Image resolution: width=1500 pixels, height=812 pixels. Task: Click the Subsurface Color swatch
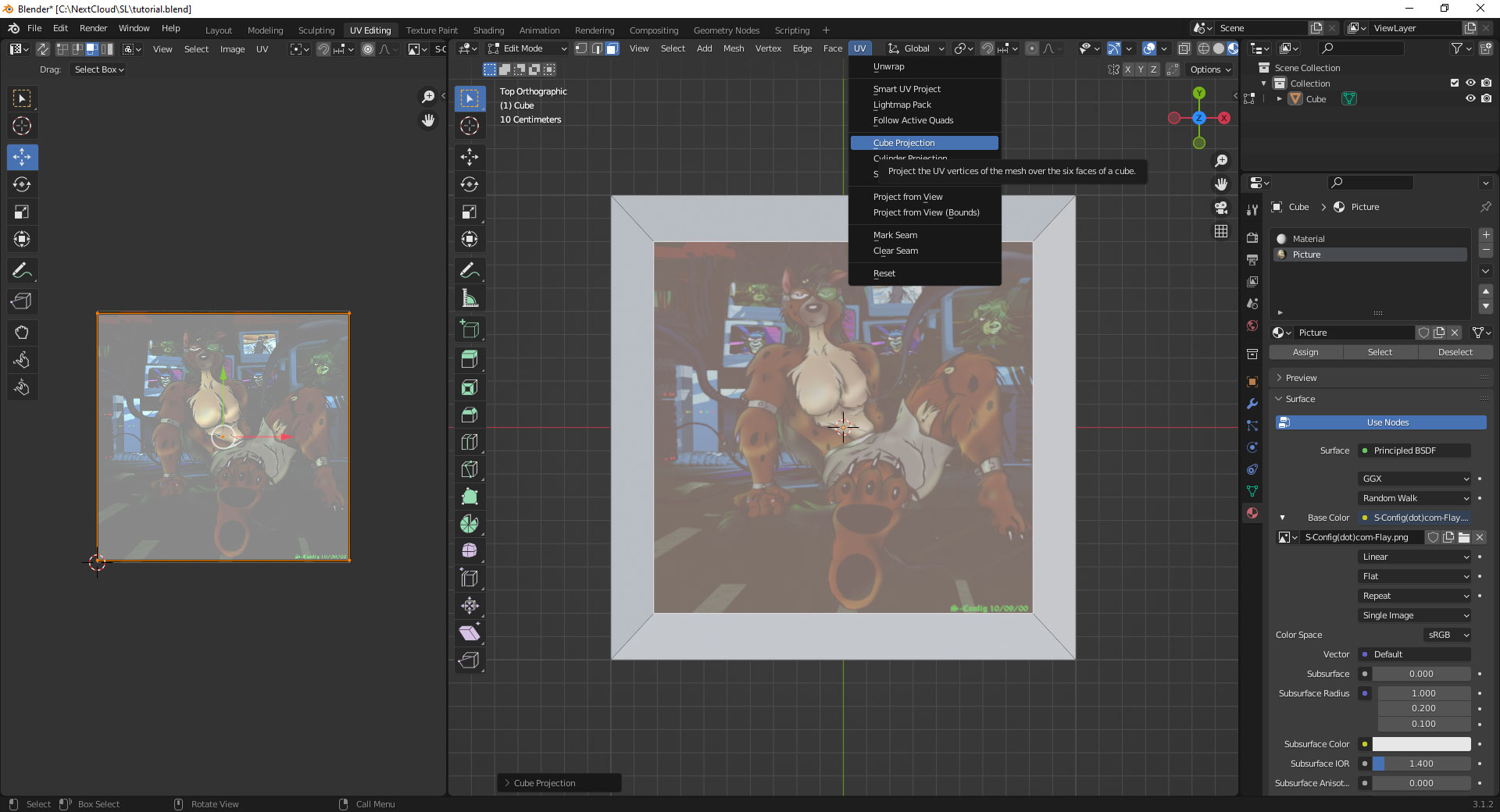click(x=1421, y=744)
